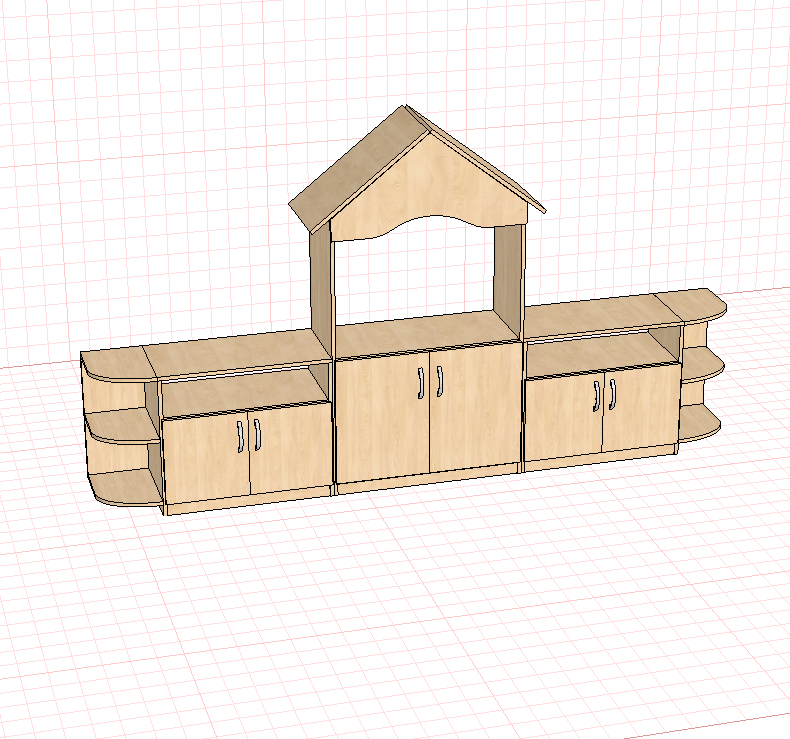Select the right cabinet's top board
Image resolution: width=790 pixels, height=739 pixels.
(602, 316)
